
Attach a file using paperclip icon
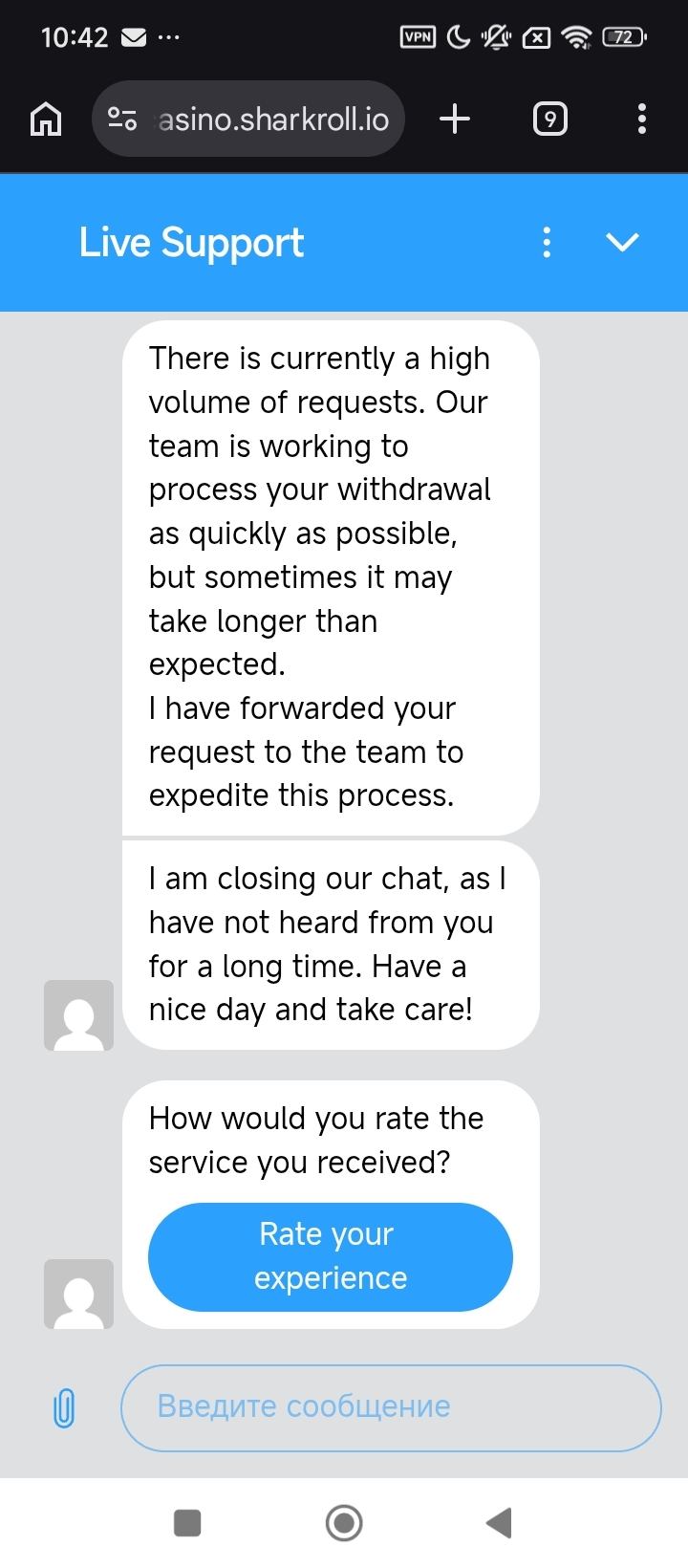[64, 1407]
